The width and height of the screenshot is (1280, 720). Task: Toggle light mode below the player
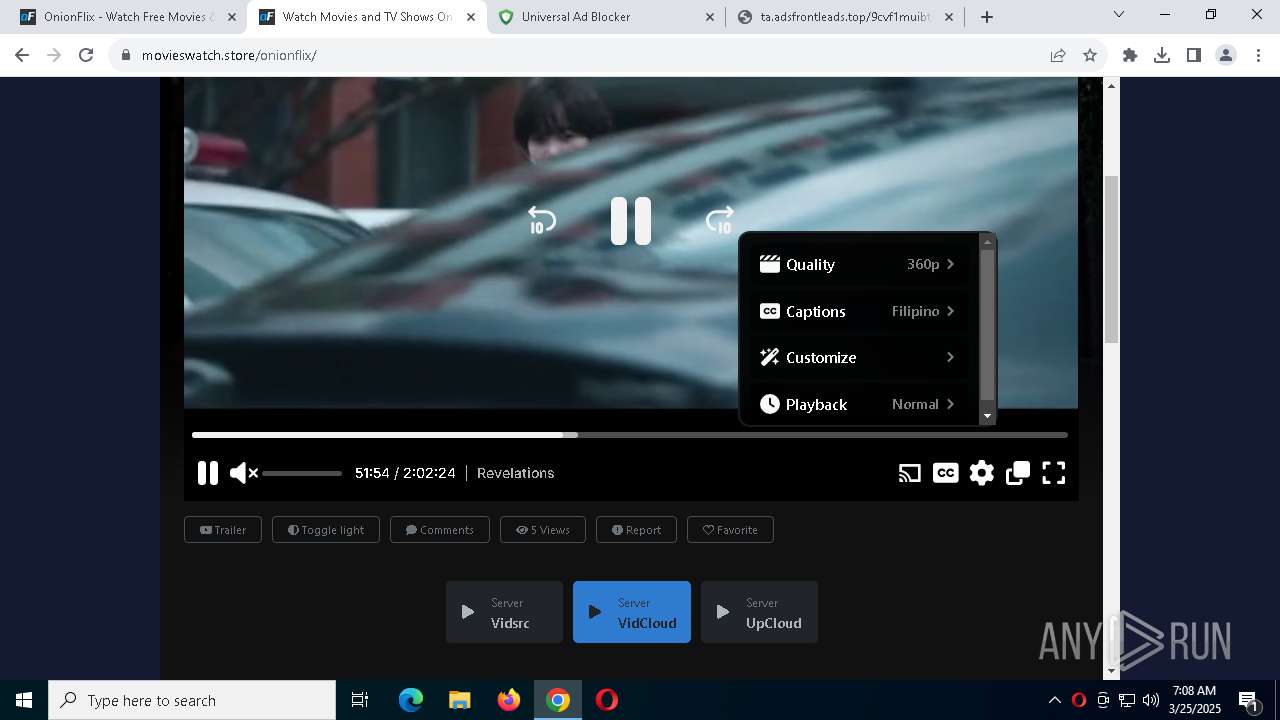[x=326, y=530]
